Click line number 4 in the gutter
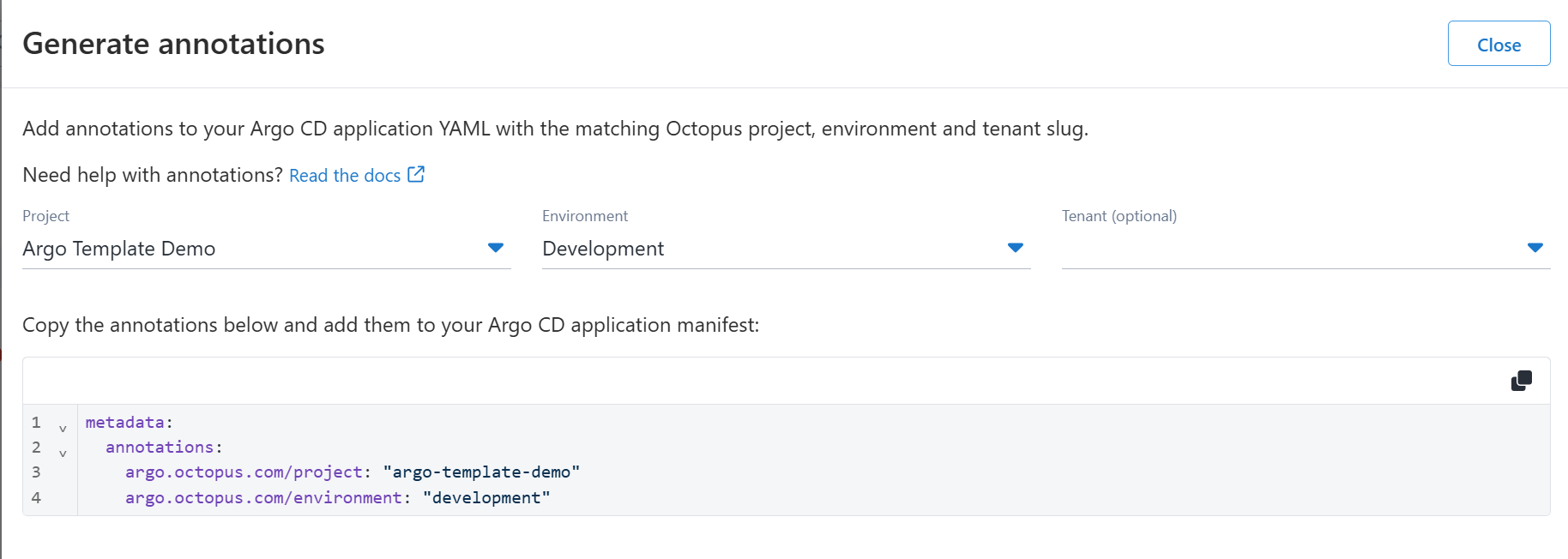 click(x=36, y=498)
